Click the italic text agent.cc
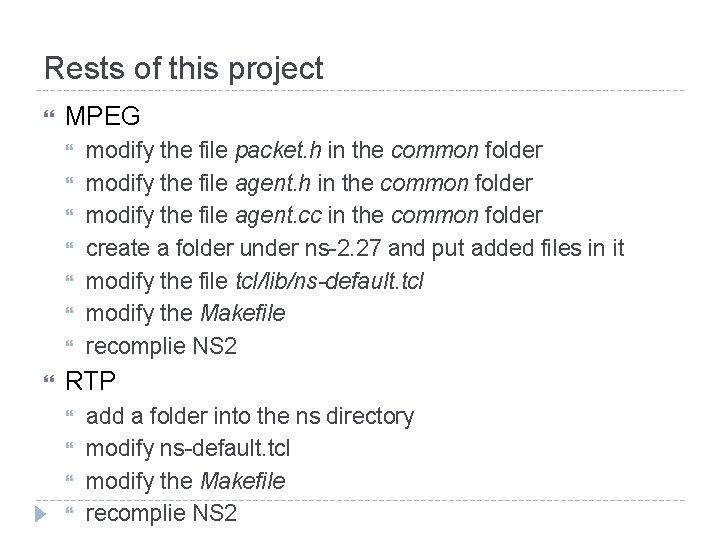Image resolution: width=720 pixels, height=540 pixels. (278, 216)
